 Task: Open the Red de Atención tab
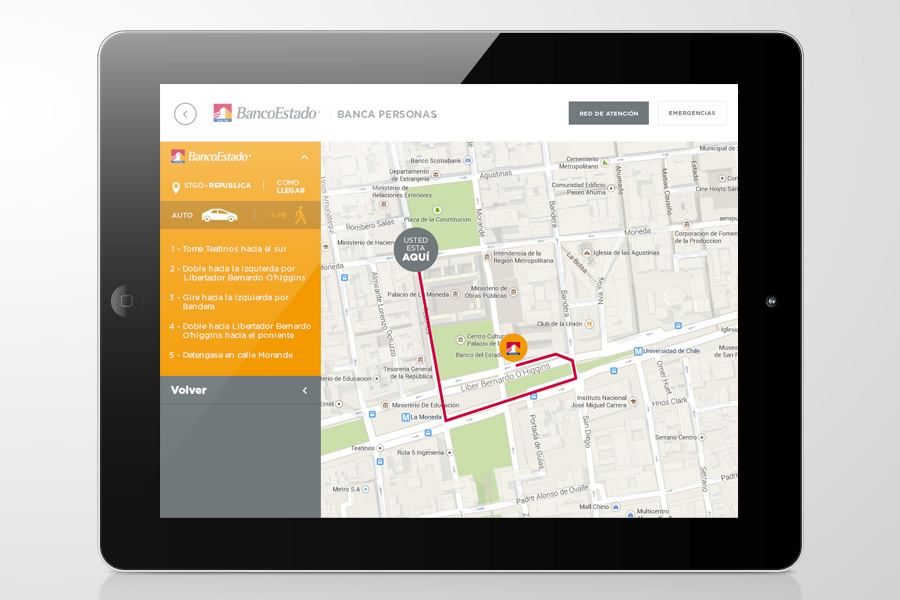coord(608,114)
